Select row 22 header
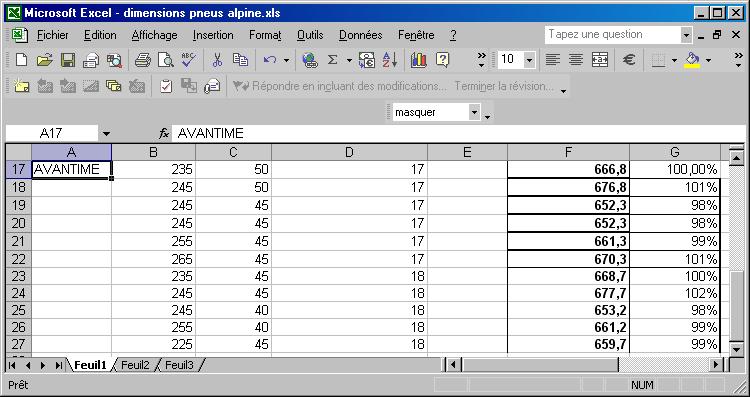The height and width of the screenshot is (397, 750). coord(18,259)
